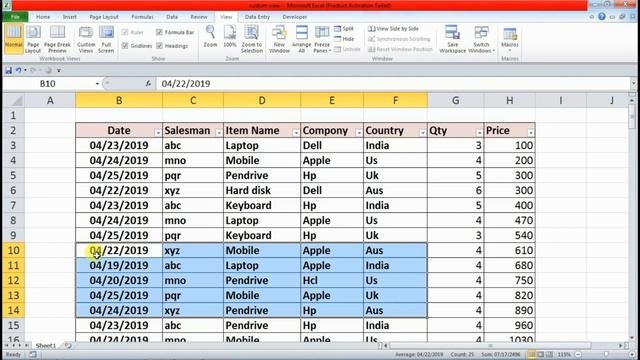Open the Insert ribbon tab
The width and height of the screenshot is (640, 360).
tap(70, 17)
